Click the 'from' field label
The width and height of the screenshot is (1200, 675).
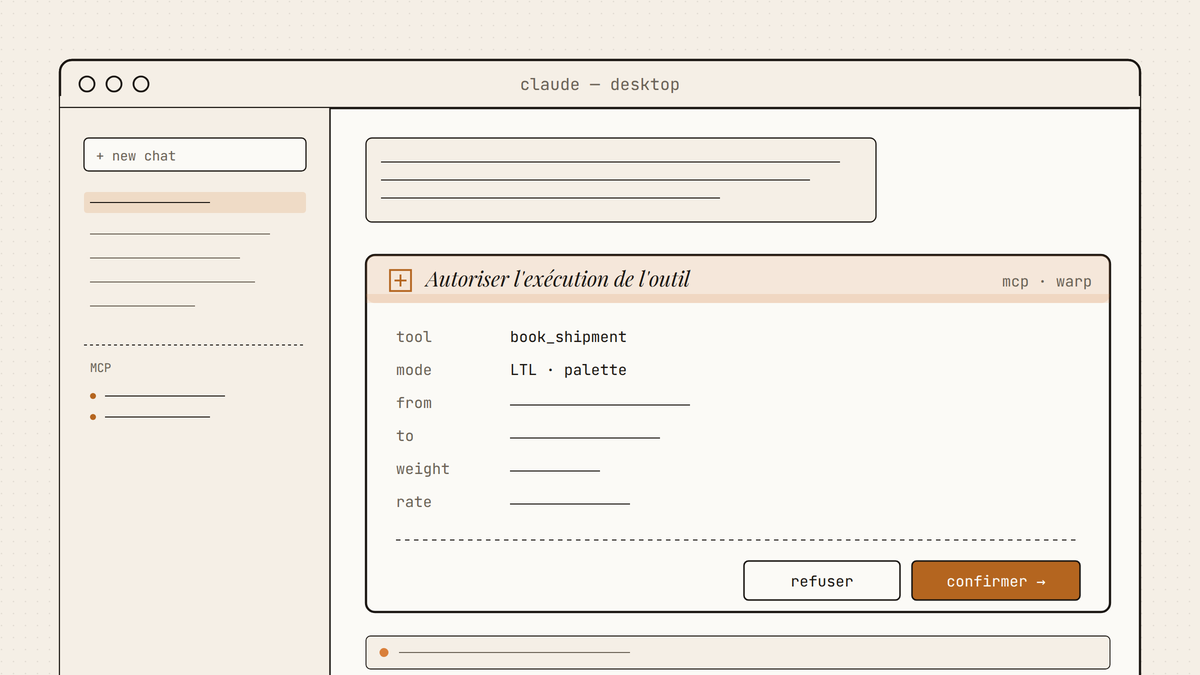[414, 403]
